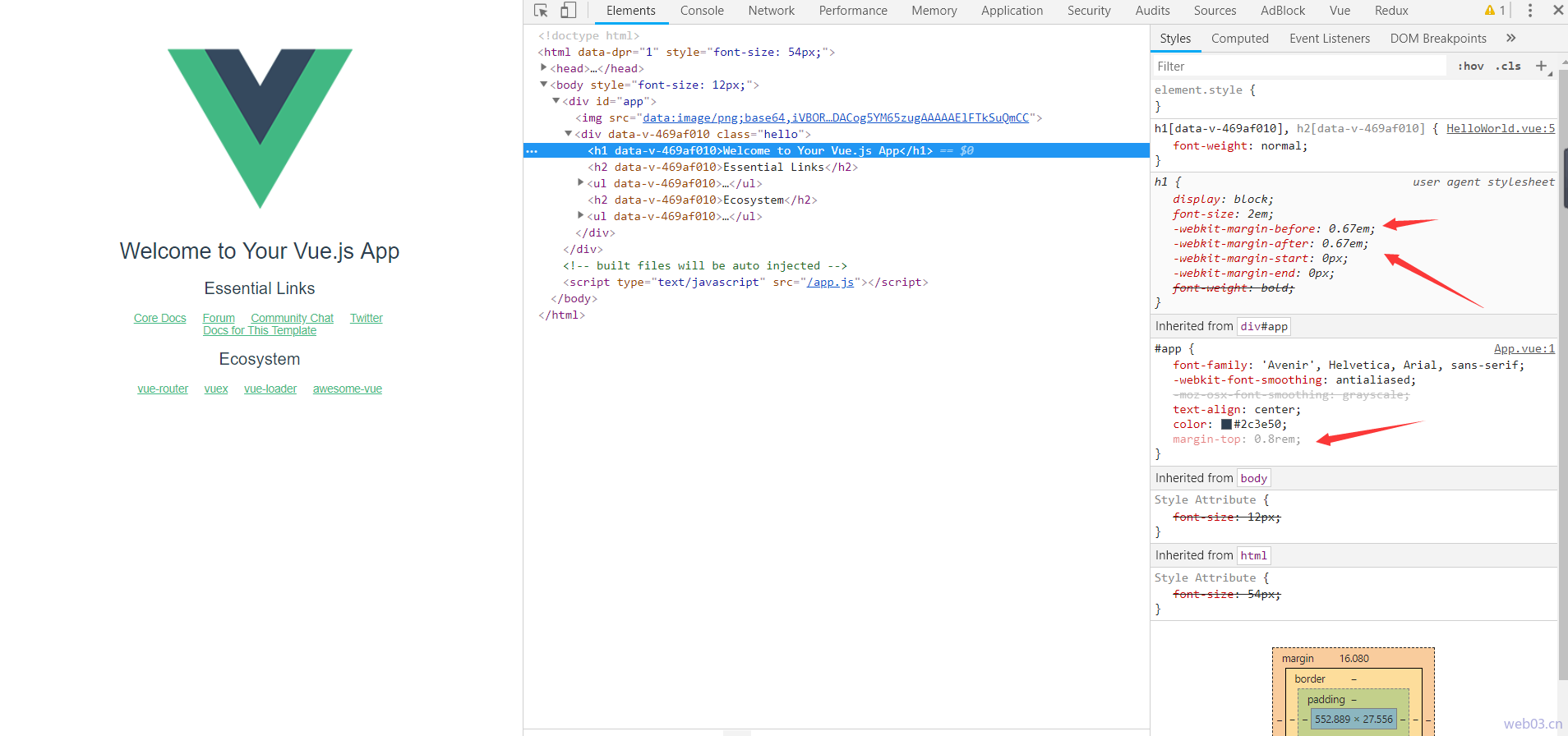Image resolution: width=1568 pixels, height=736 pixels.
Task: Open the Audits tab
Action: tap(1152, 11)
